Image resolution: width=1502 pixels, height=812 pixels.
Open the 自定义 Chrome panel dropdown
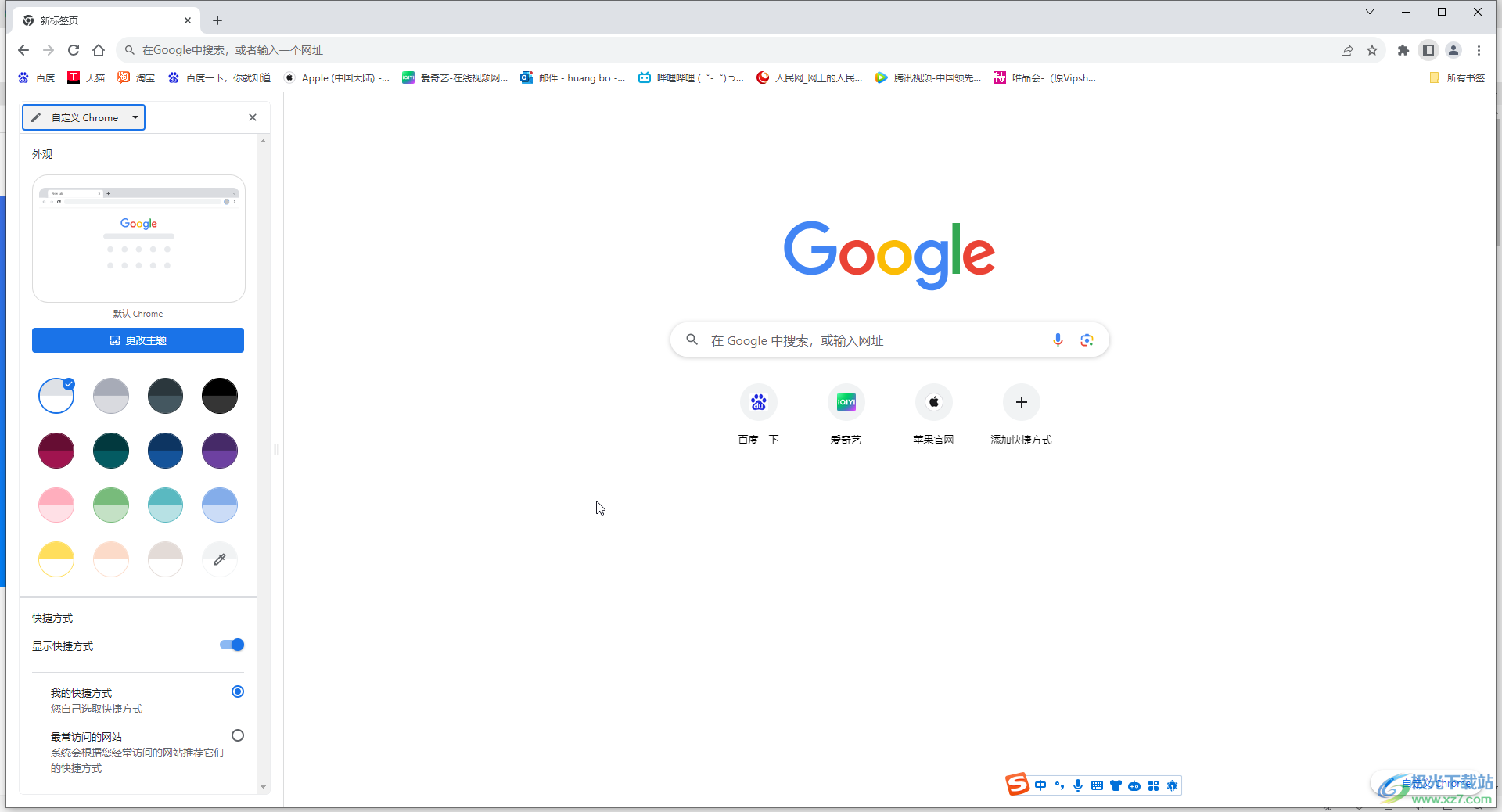coord(84,117)
